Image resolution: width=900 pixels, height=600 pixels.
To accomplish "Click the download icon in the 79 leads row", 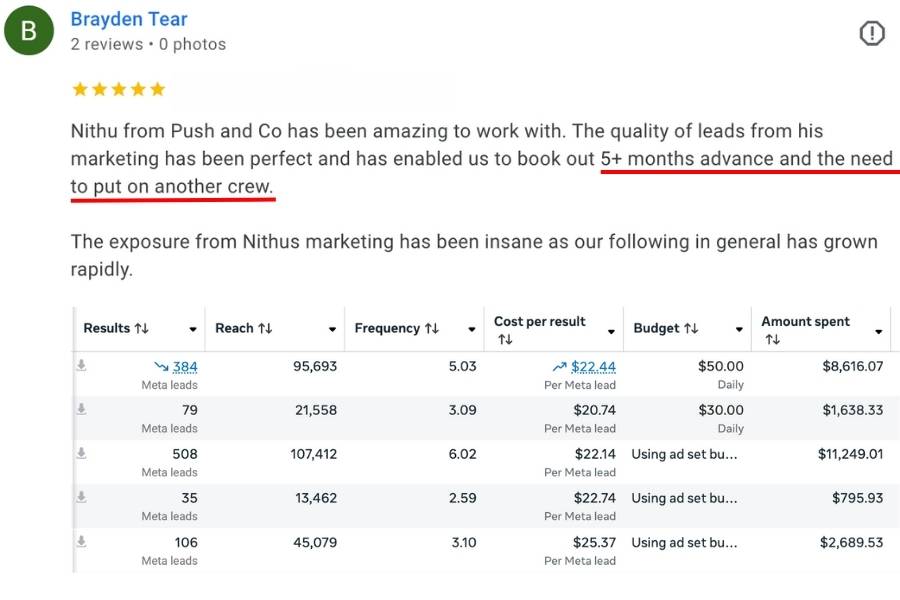I will (x=82, y=409).
